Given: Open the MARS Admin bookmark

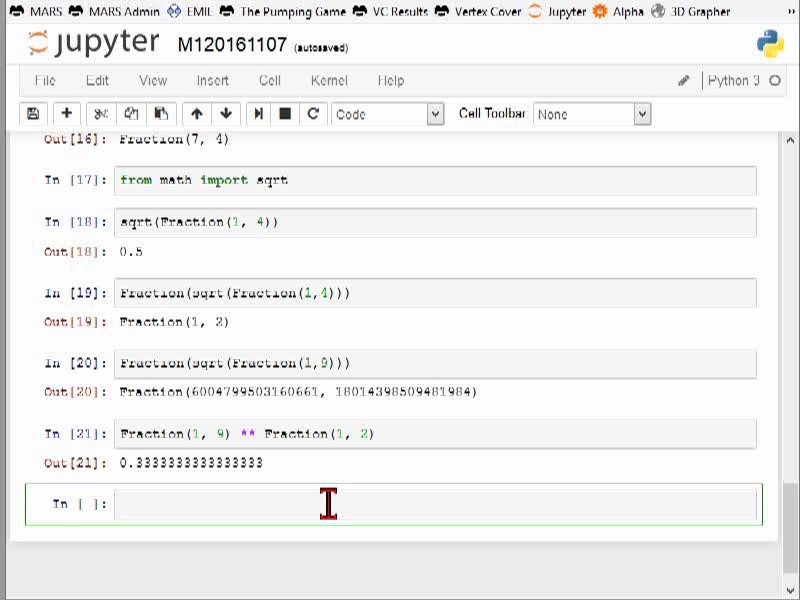Looking at the screenshot, I should pyautogui.click(x=114, y=11).
